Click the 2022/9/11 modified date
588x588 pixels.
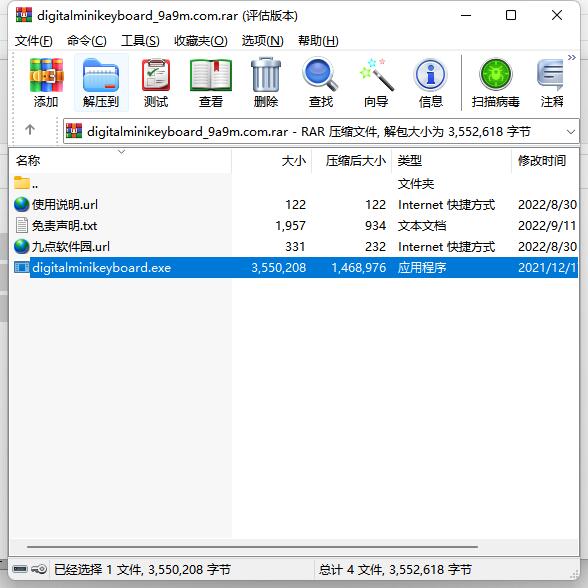tap(547, 225)
